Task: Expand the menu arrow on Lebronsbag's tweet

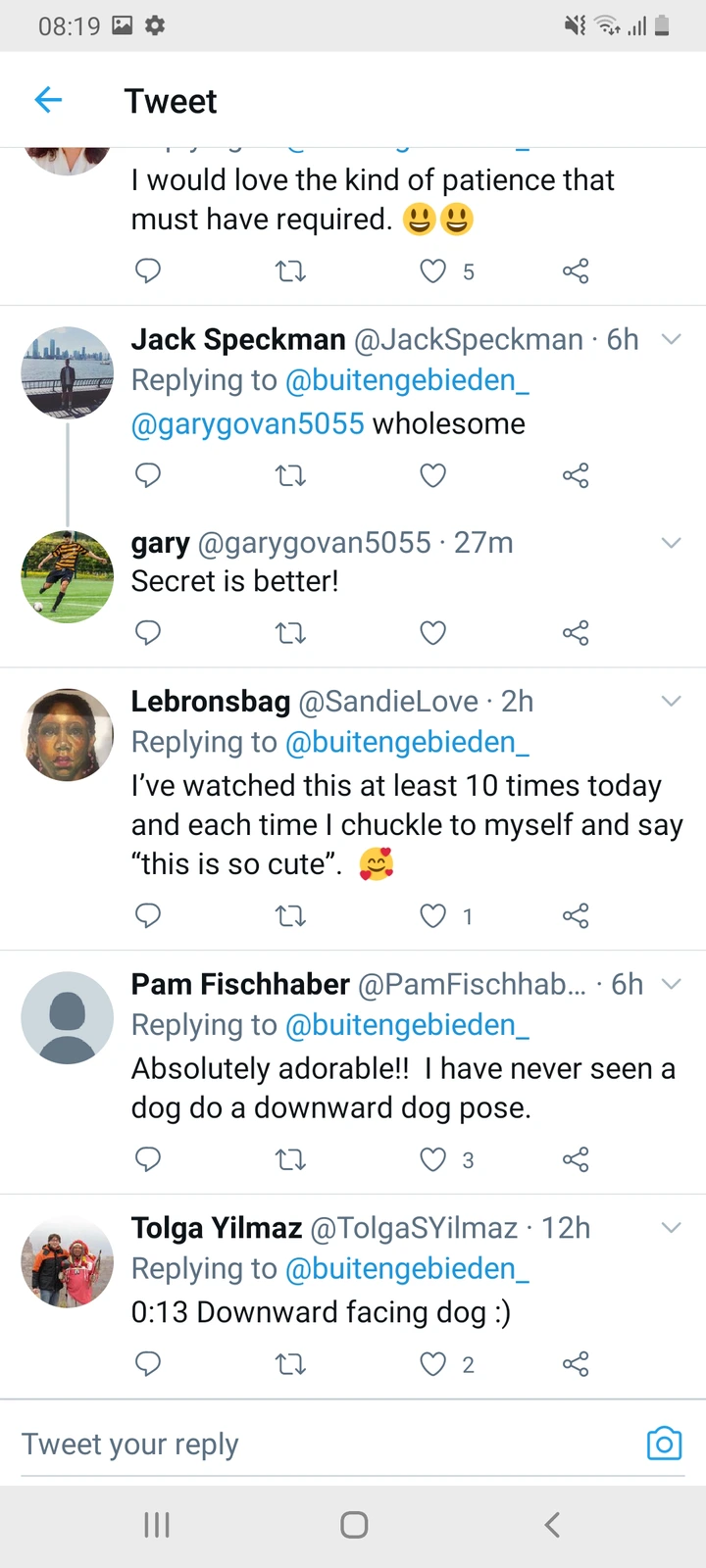Action: [x=671, y=702]
